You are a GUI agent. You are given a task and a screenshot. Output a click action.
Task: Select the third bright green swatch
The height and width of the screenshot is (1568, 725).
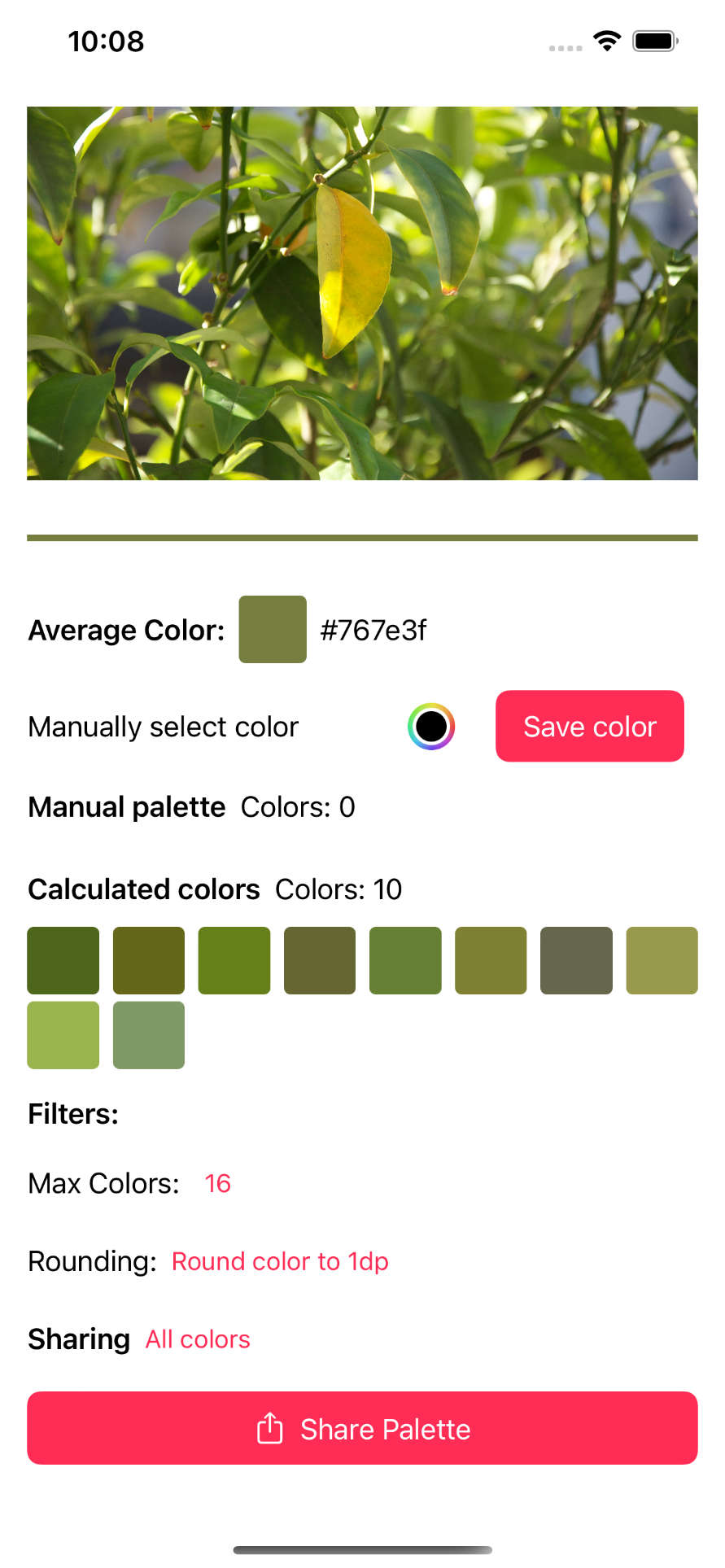click(234, 960)
